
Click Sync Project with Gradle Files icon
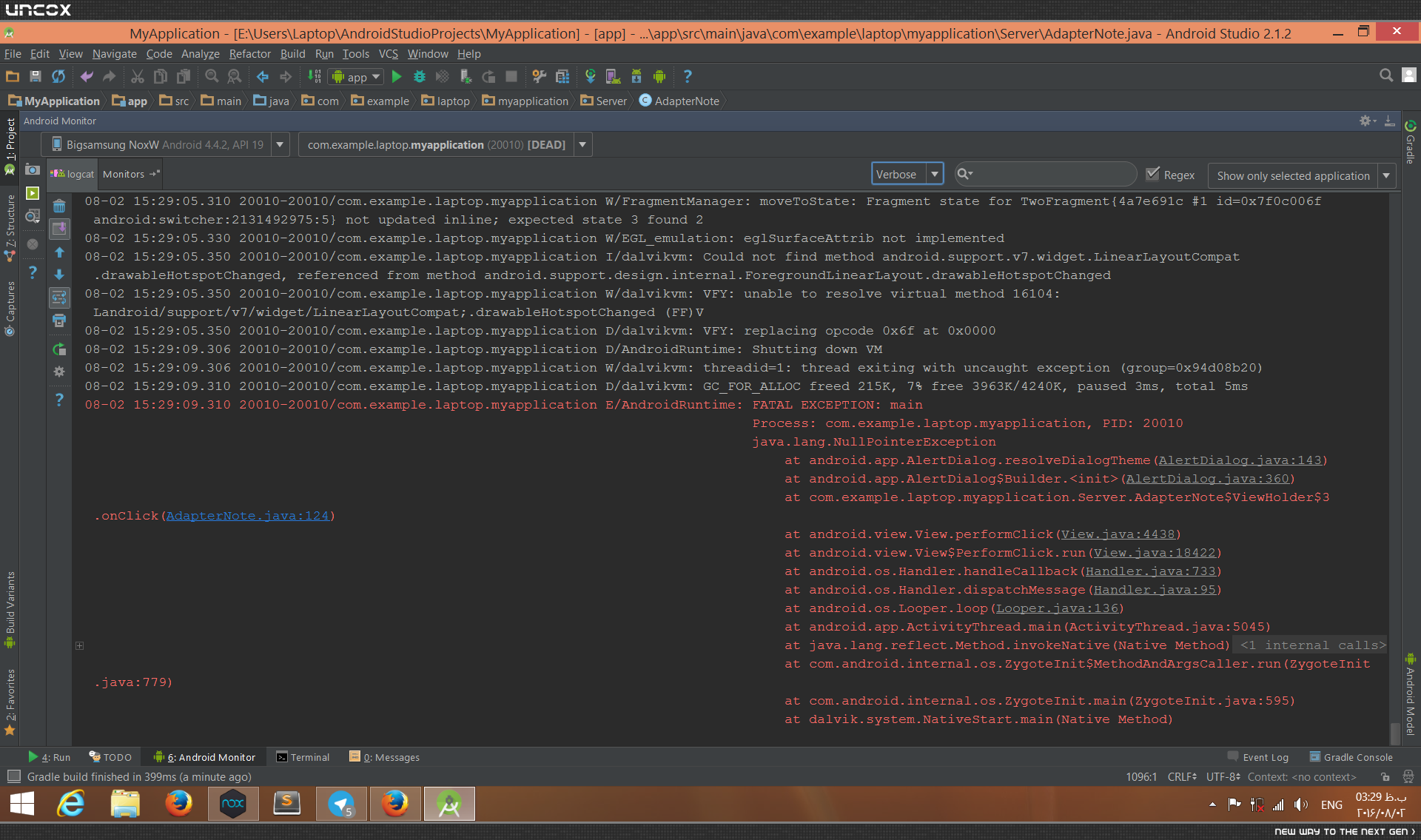(x=591, y=76)
